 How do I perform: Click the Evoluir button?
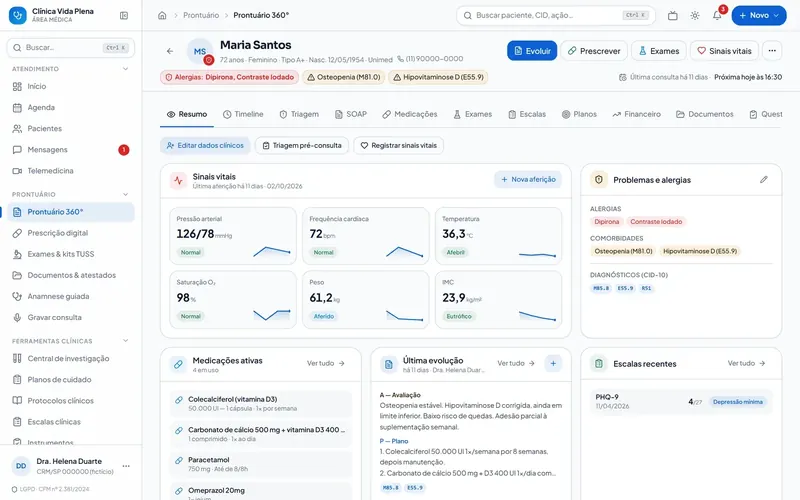tap(532, 51)
